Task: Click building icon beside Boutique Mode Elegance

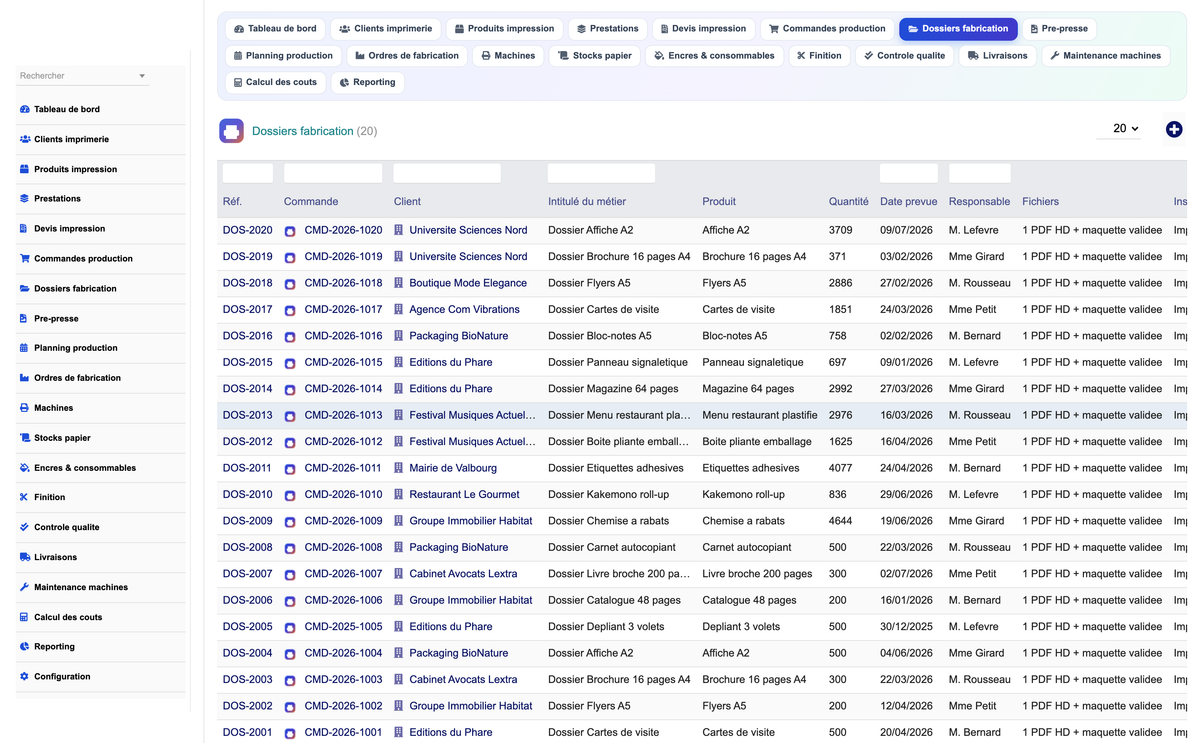Action: click(x=398, y=283)
